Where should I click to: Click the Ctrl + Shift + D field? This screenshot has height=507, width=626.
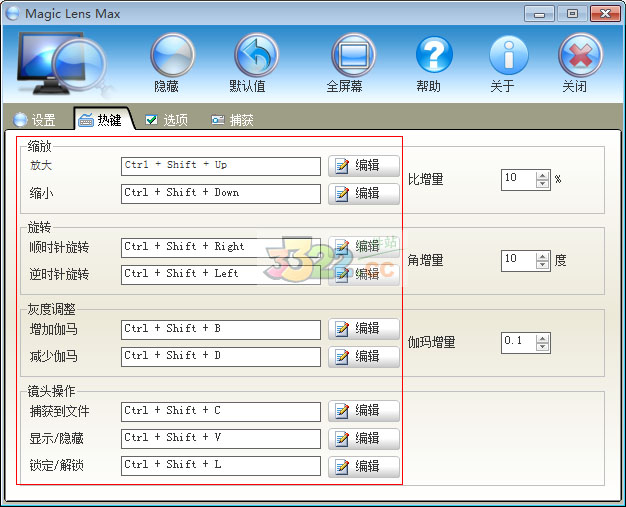point(221,356)
